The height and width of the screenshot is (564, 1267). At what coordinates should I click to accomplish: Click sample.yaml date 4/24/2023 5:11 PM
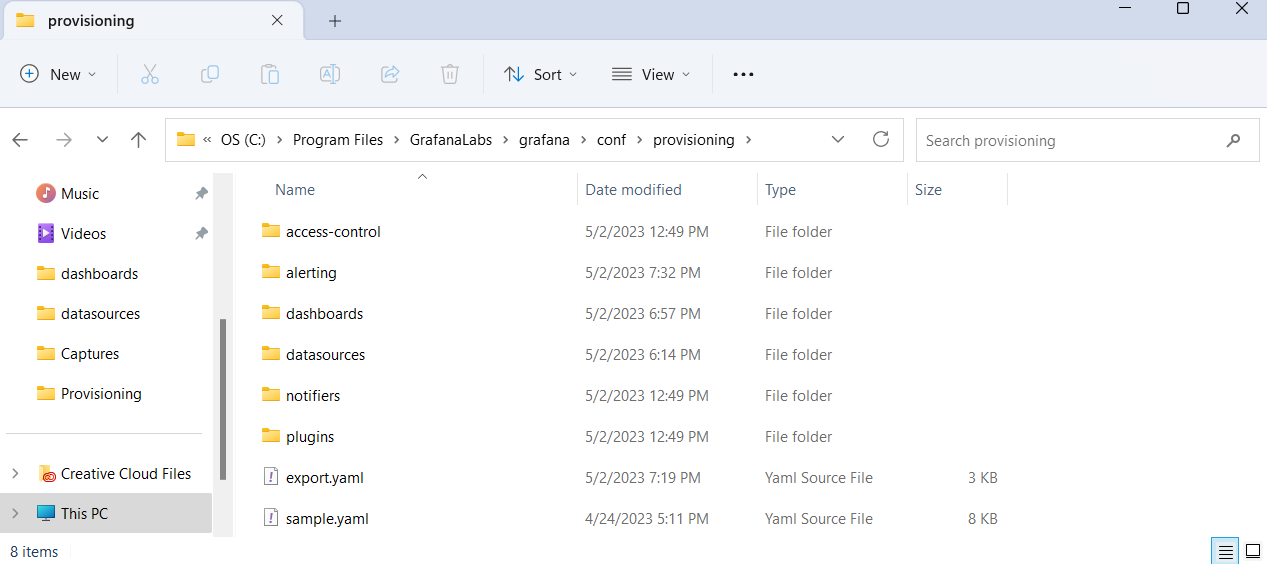click(647, 518)
